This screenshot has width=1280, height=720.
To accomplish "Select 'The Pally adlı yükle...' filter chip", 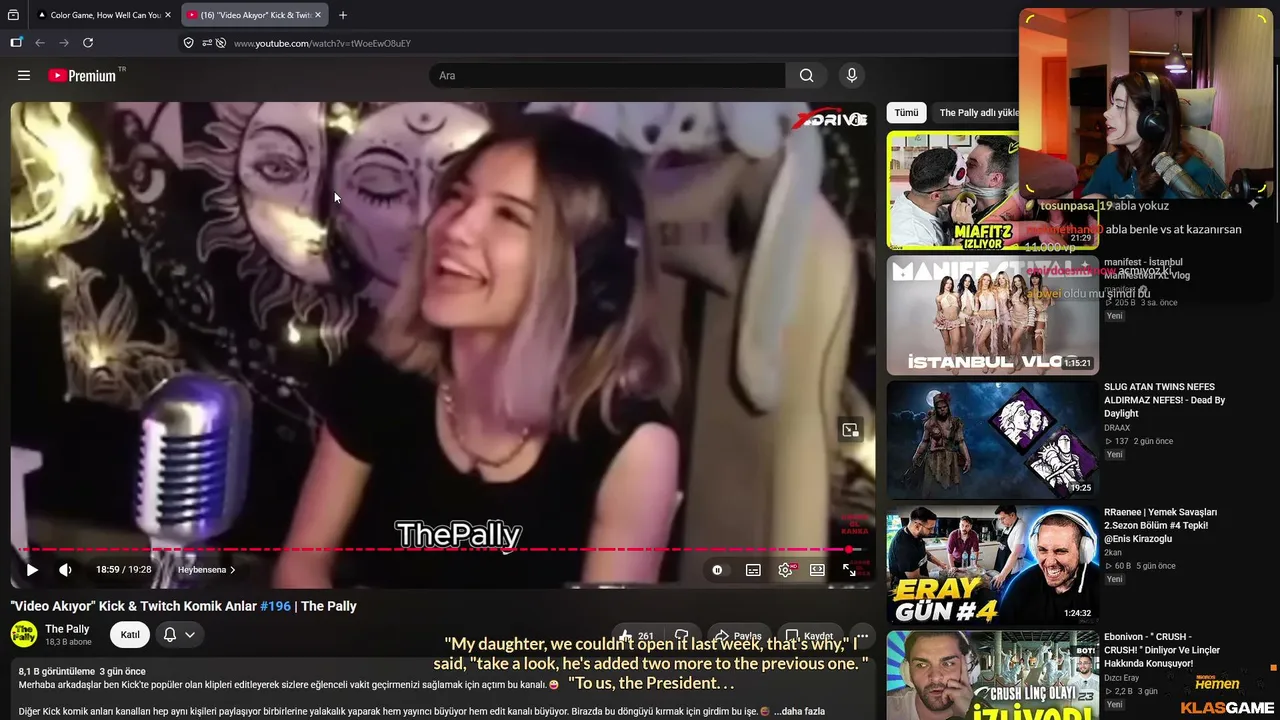I will pyautogui.click(x=978, y=113).
